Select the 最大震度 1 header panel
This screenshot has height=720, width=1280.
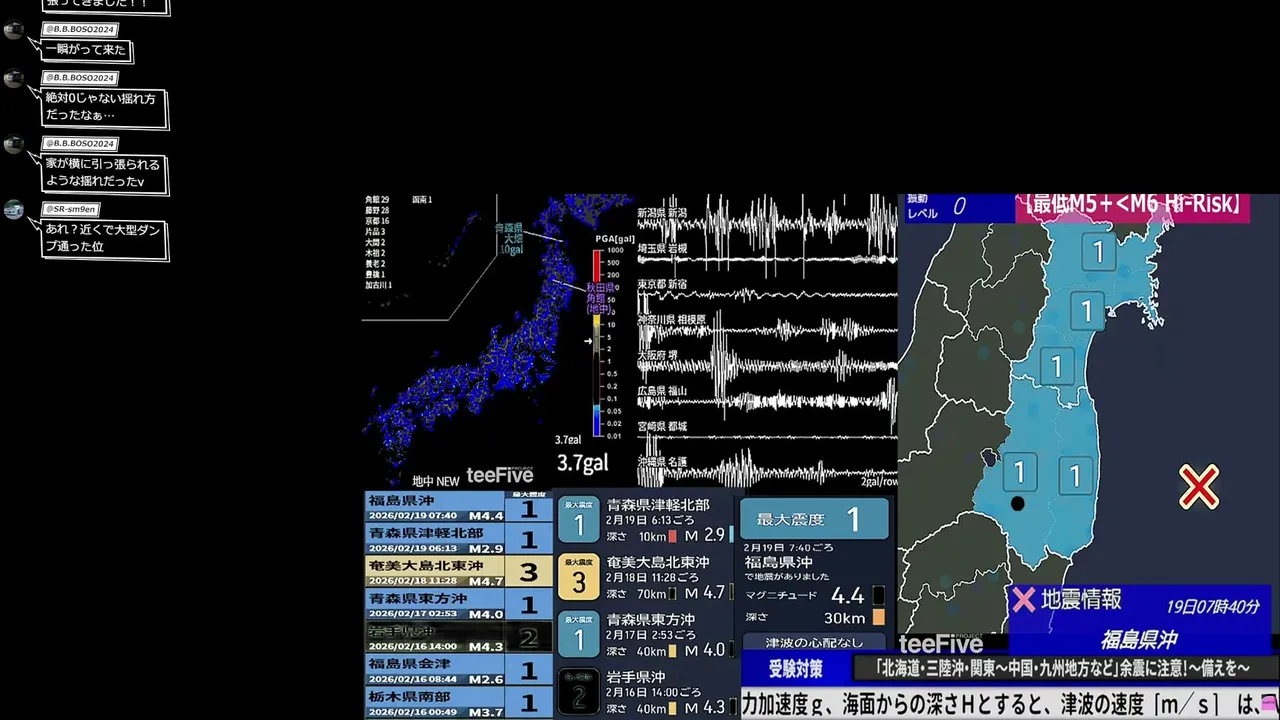814,519
